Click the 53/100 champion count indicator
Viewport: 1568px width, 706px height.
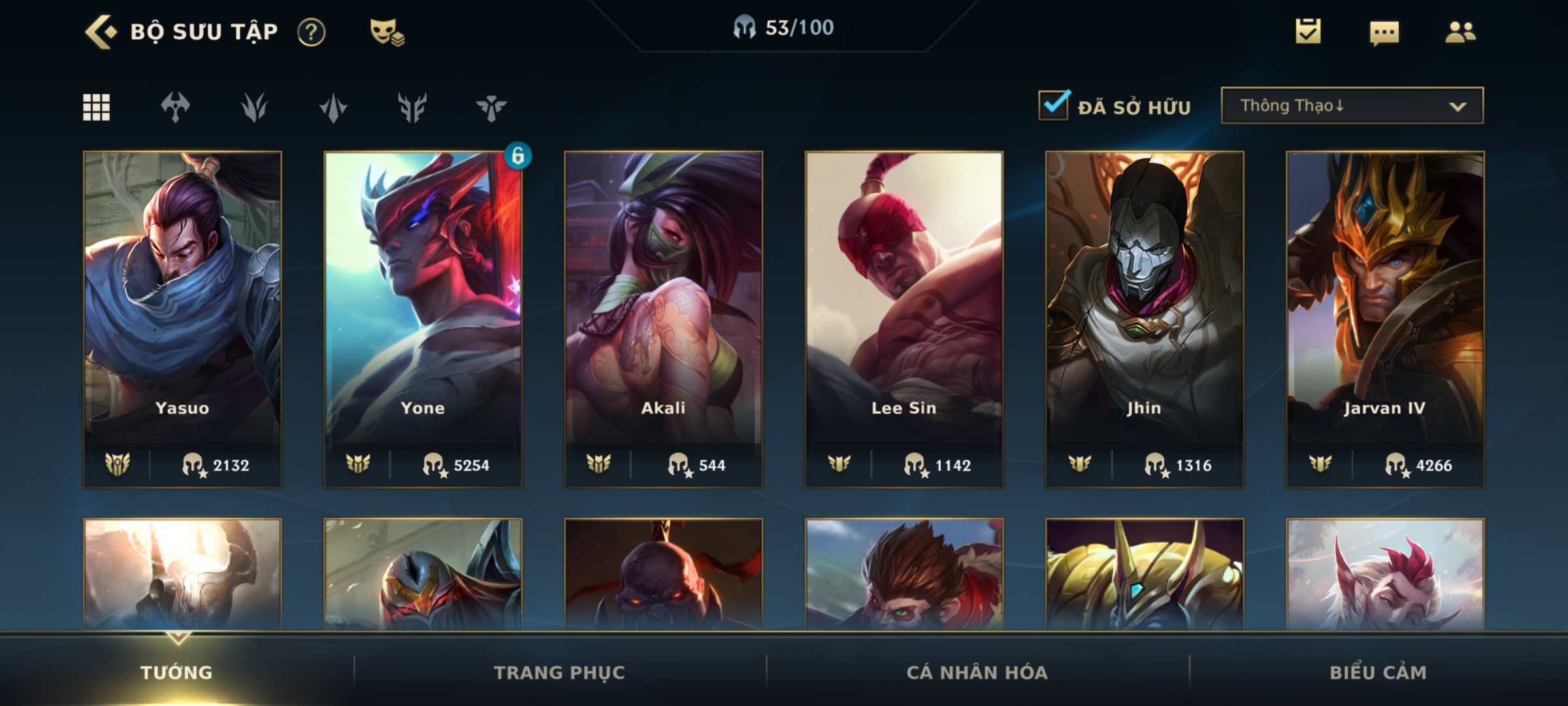click(x=783, y=27)
